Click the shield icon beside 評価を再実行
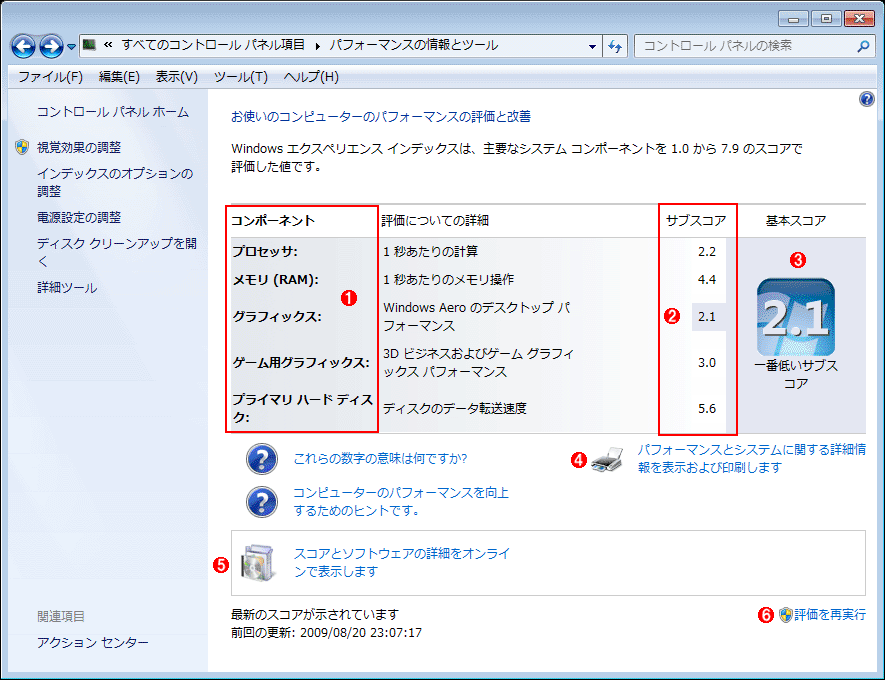885x680 pixels. tap(785, 615)
